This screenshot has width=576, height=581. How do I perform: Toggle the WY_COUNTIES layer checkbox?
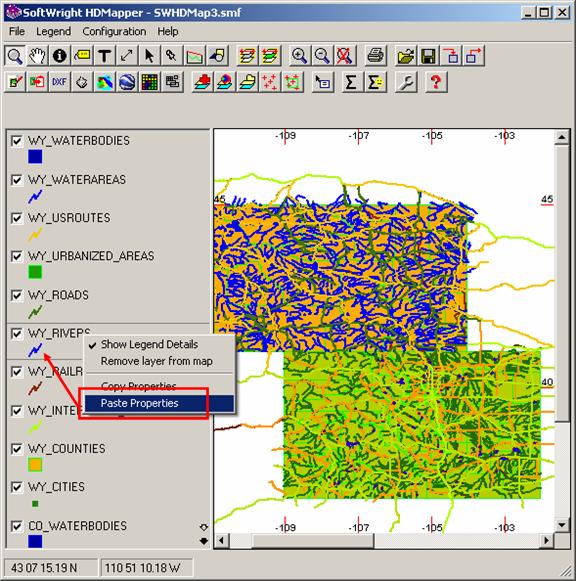[17, 449]
